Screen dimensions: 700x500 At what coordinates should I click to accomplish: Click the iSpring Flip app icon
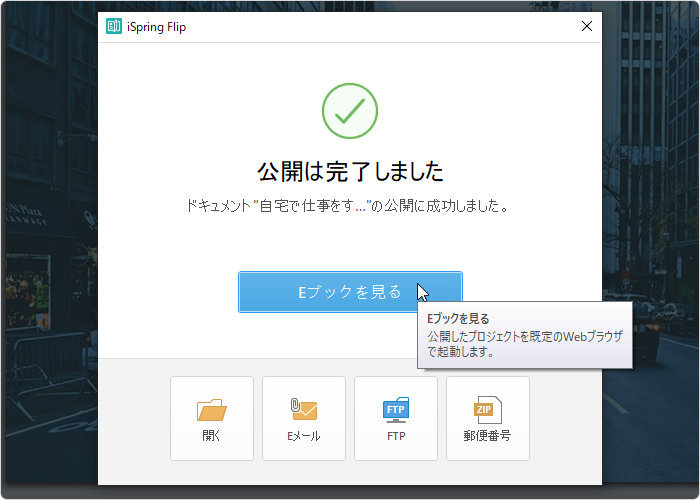[114, 27]
